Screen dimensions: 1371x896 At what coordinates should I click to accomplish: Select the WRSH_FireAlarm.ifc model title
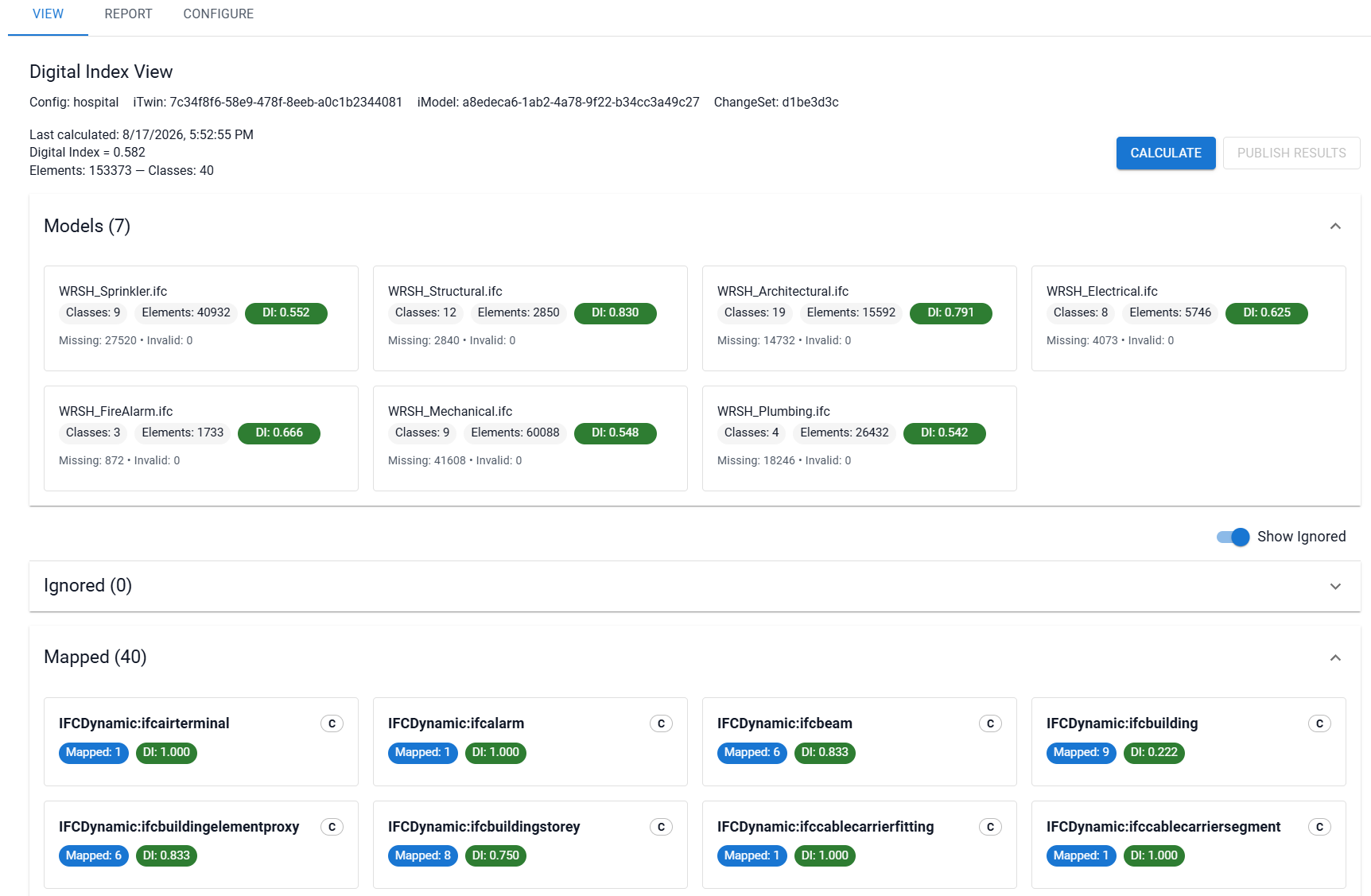(x=116, y=411)
